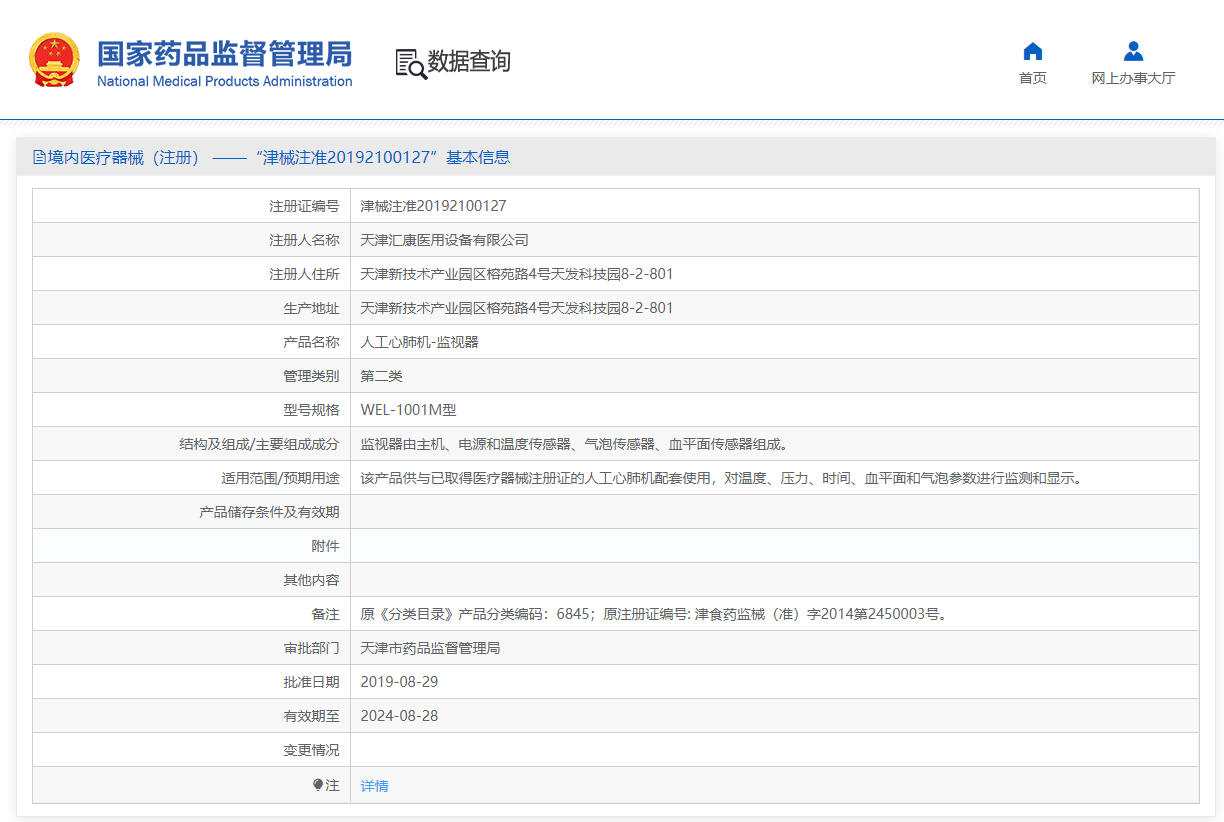Select the 原《分类目录》 remark text
The width and height of the screenshot is (1224, 822).
(x=654, y=614)
